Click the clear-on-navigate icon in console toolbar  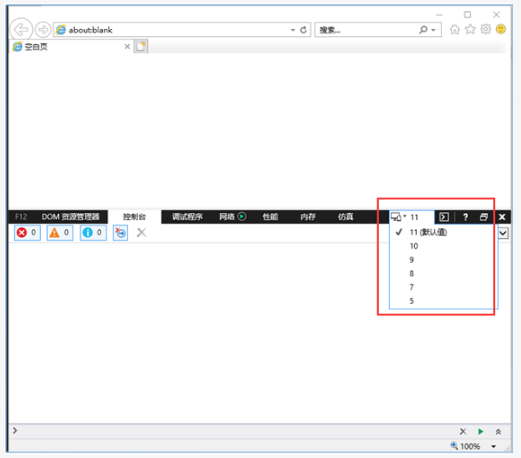(x=120, y=233)
